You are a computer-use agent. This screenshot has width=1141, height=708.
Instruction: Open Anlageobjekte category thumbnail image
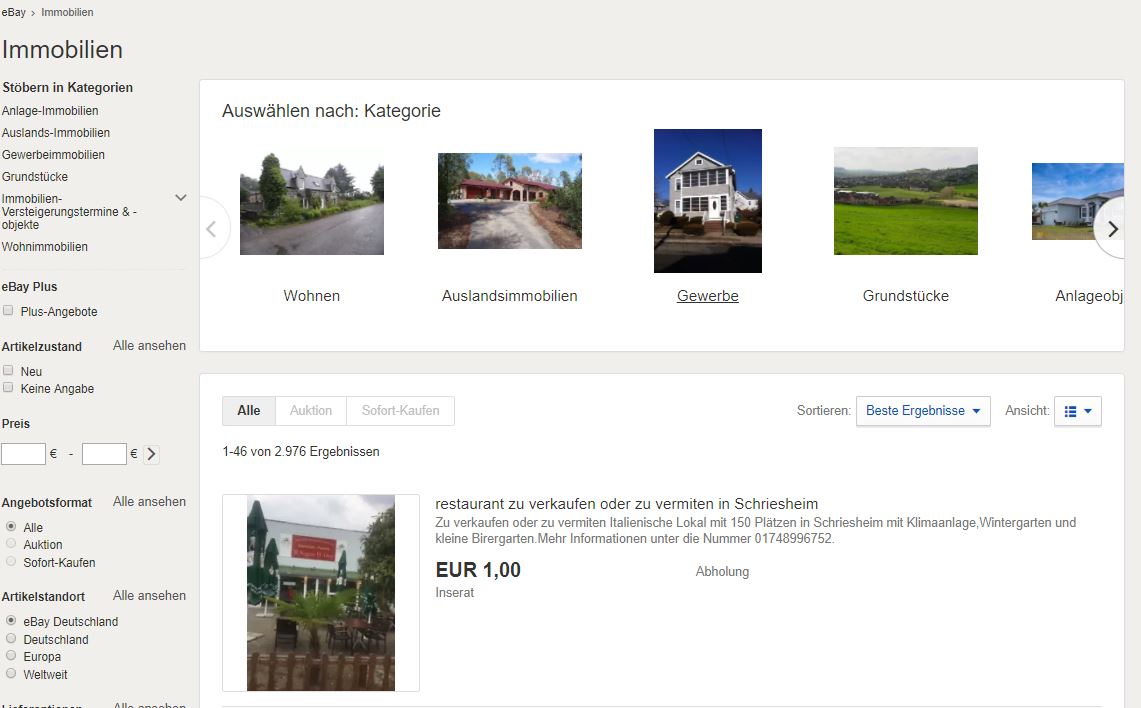pos(1078,201)
